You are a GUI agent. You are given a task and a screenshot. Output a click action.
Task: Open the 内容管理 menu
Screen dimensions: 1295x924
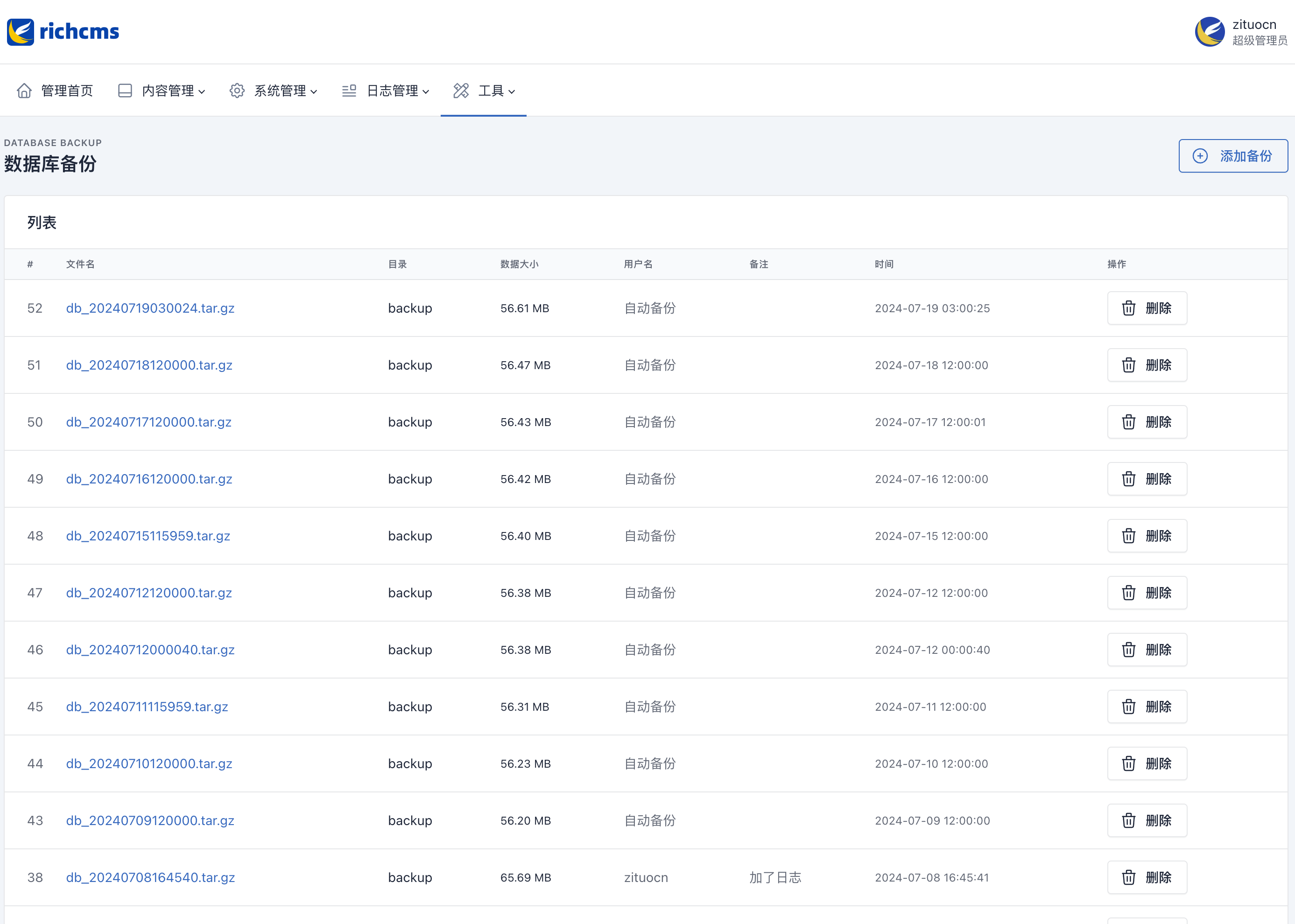tap(162, 91)
